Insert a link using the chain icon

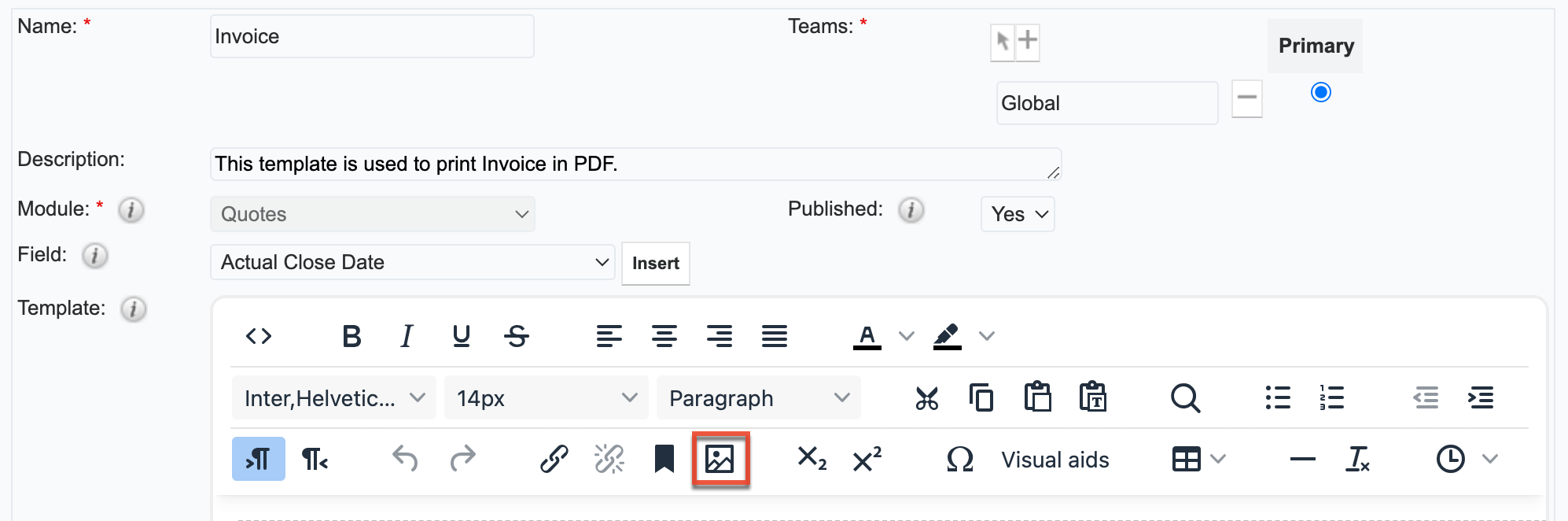[554, 459]
